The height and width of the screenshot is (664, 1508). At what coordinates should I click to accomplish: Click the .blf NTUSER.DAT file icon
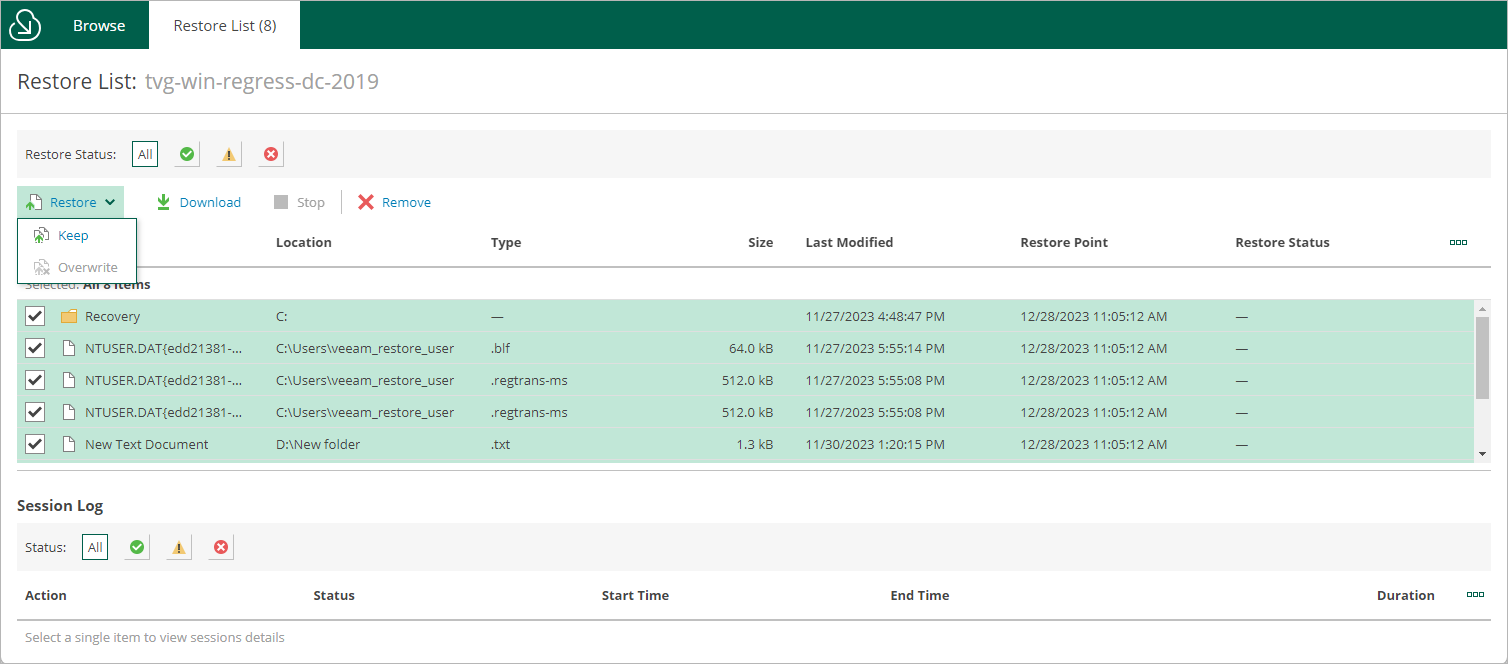69,348
